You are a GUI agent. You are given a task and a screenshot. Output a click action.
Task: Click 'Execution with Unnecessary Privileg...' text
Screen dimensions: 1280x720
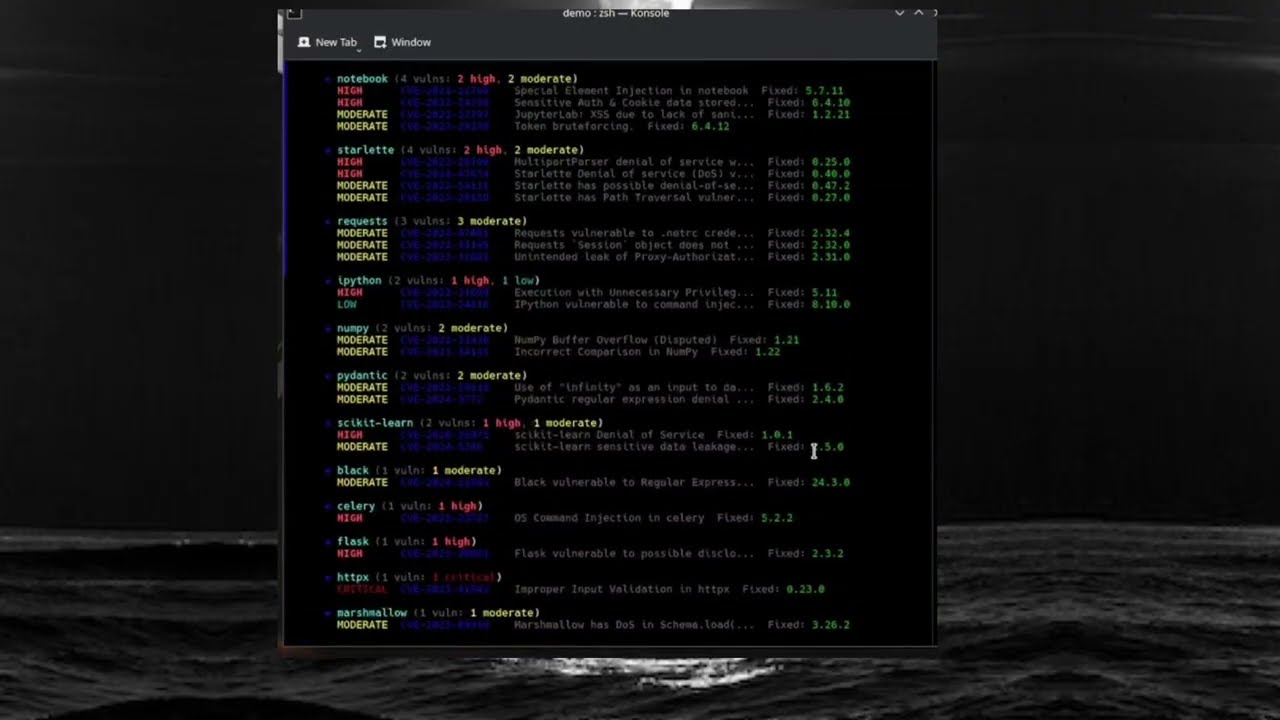coord(634,293)
